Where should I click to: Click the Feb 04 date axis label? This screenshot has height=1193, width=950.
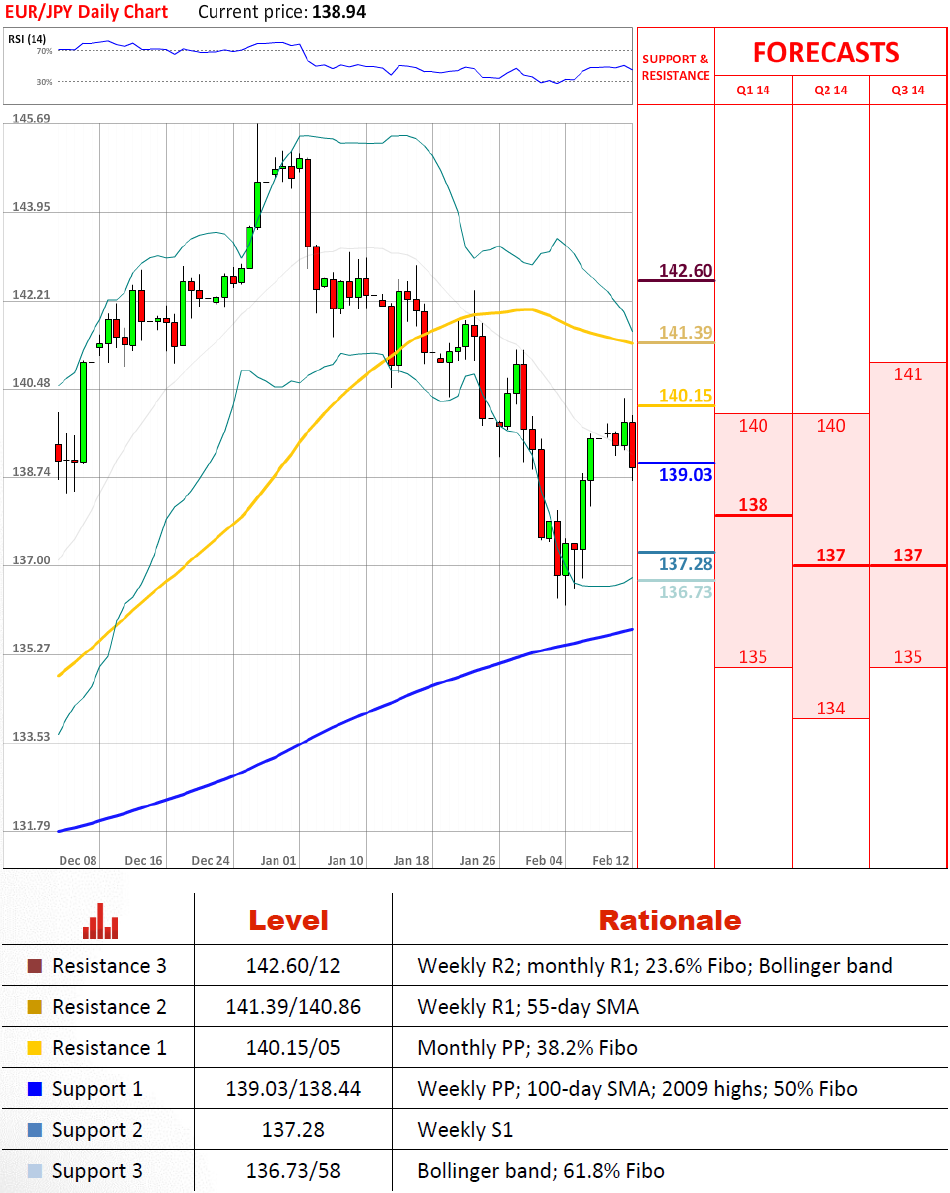tap(544, 860)
